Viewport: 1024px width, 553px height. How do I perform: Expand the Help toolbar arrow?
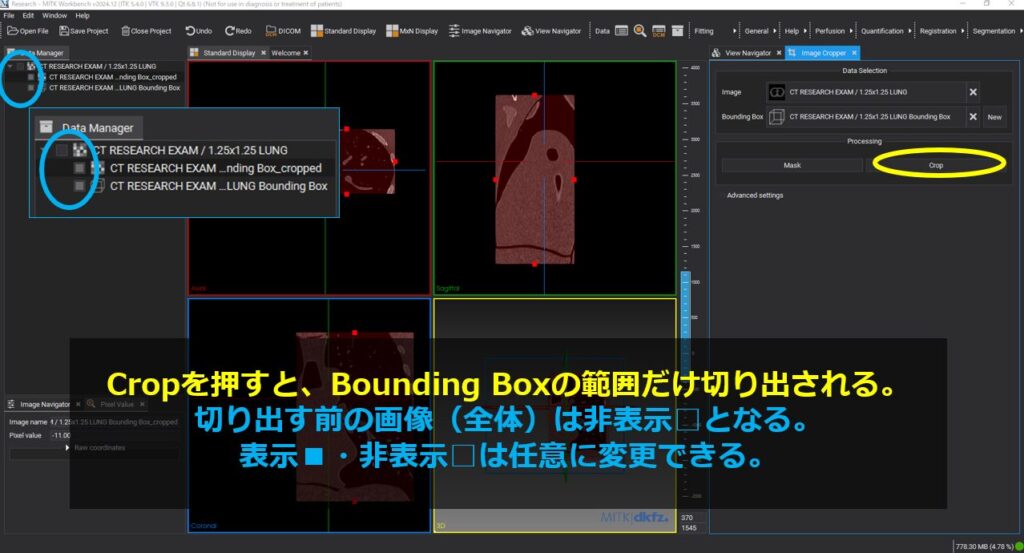point(805,31)
